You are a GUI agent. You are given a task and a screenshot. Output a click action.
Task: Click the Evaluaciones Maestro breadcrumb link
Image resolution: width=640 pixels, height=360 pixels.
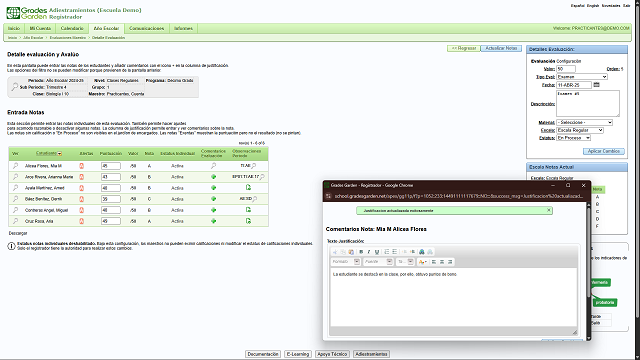68,38
